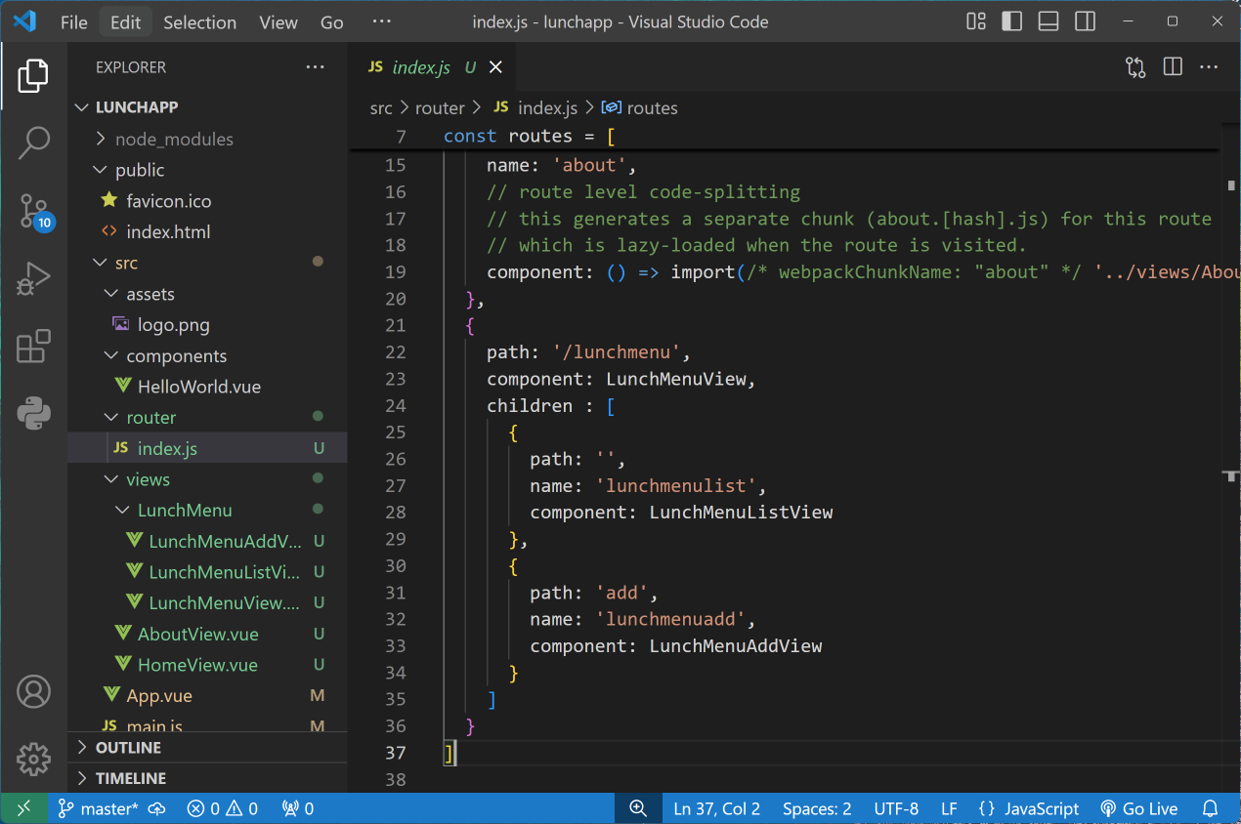1241x824 pixels.
Task: Collapse the views folder
Action: [208, 479]
